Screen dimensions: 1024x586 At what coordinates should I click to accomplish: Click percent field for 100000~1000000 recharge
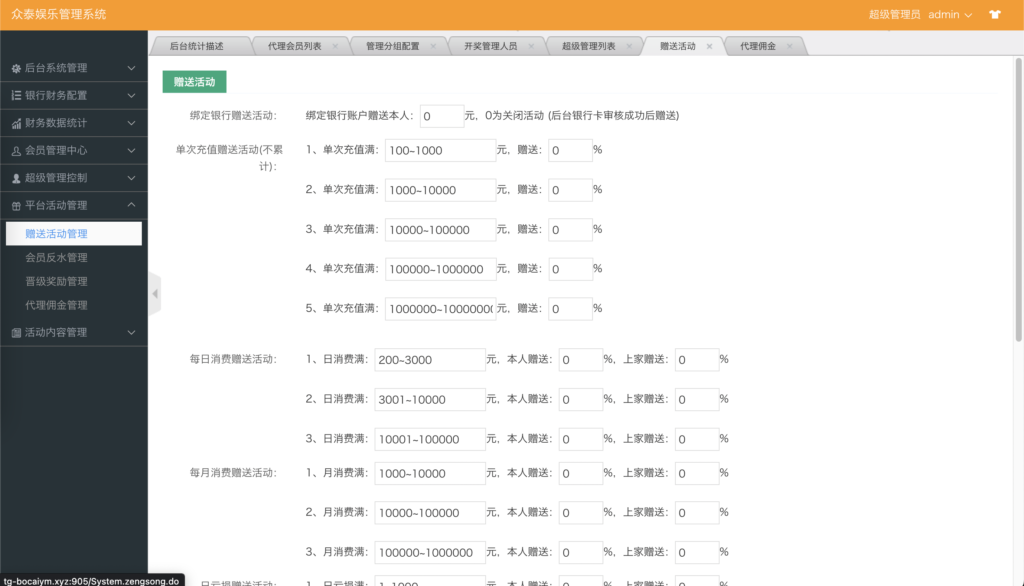coord(570,269)
